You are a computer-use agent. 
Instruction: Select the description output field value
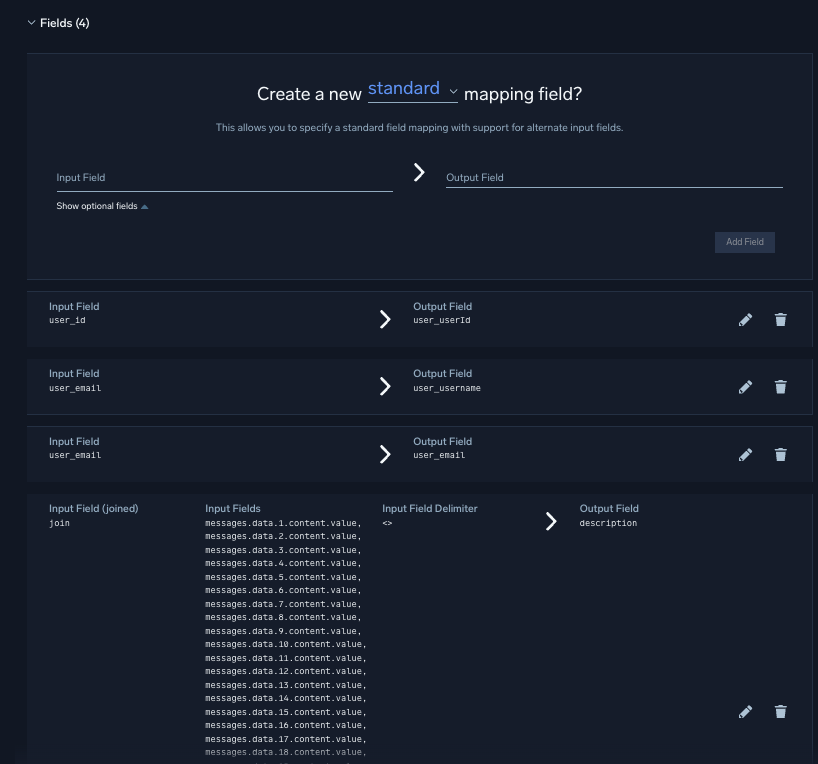click(x=608, y=523)
